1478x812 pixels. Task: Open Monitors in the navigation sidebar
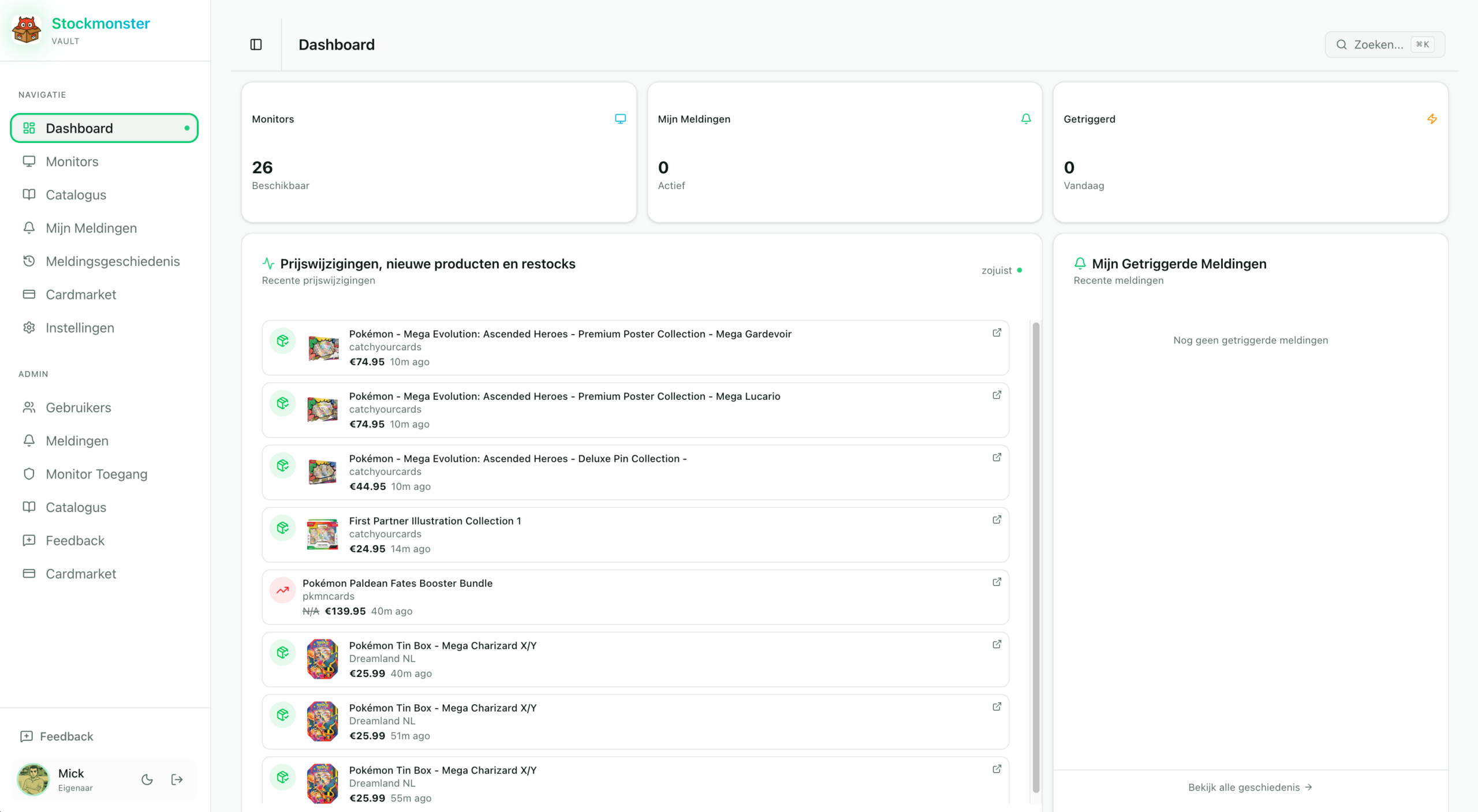pyautogui.click(x=72, y=162)
